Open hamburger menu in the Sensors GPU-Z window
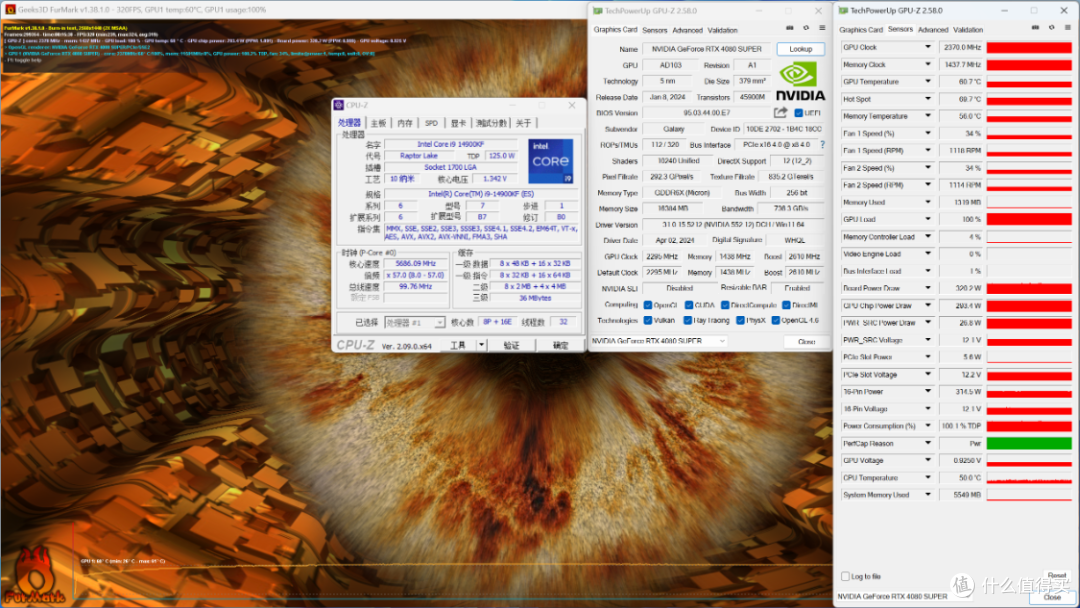 (x=1068, y=28)
